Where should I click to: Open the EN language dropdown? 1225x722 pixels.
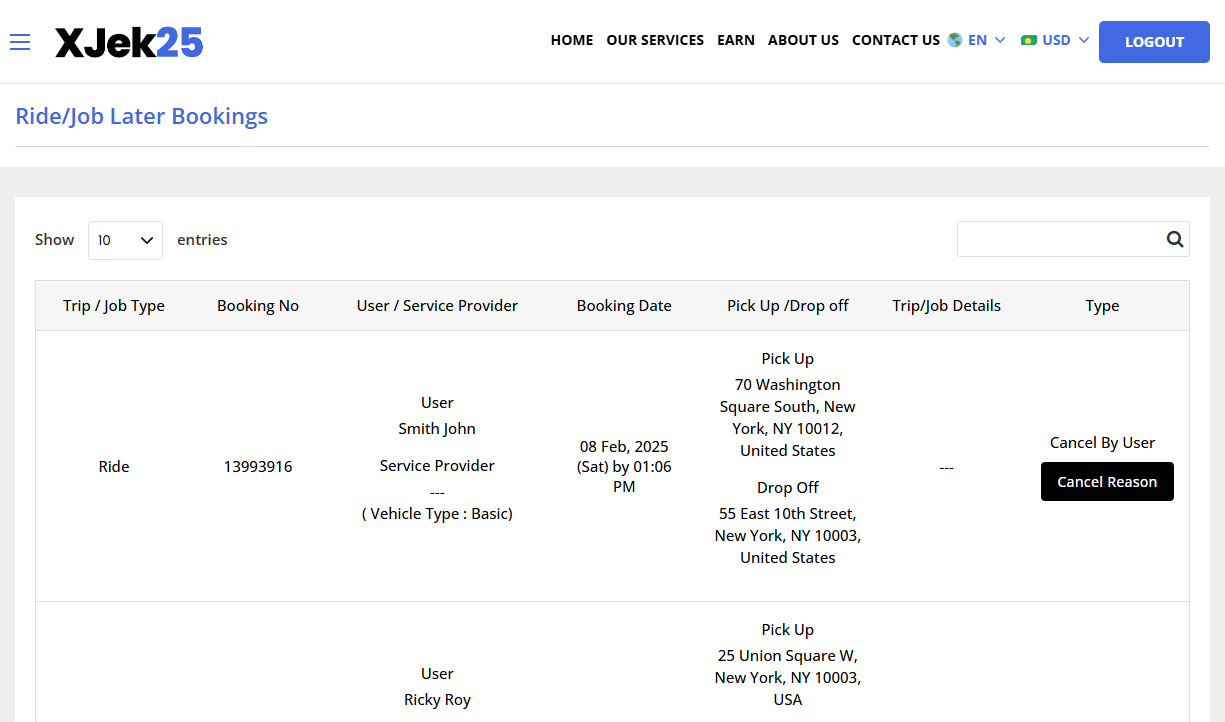pyautogui.click(x=978, y=40)
